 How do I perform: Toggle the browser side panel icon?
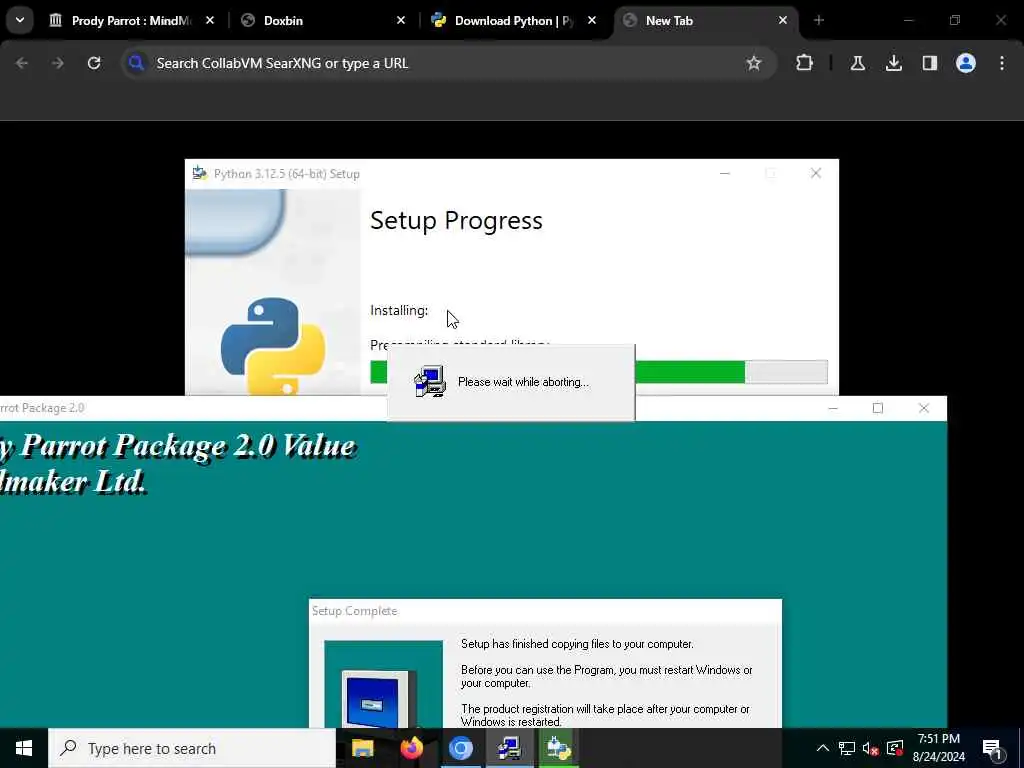click(x=929, y=63)
